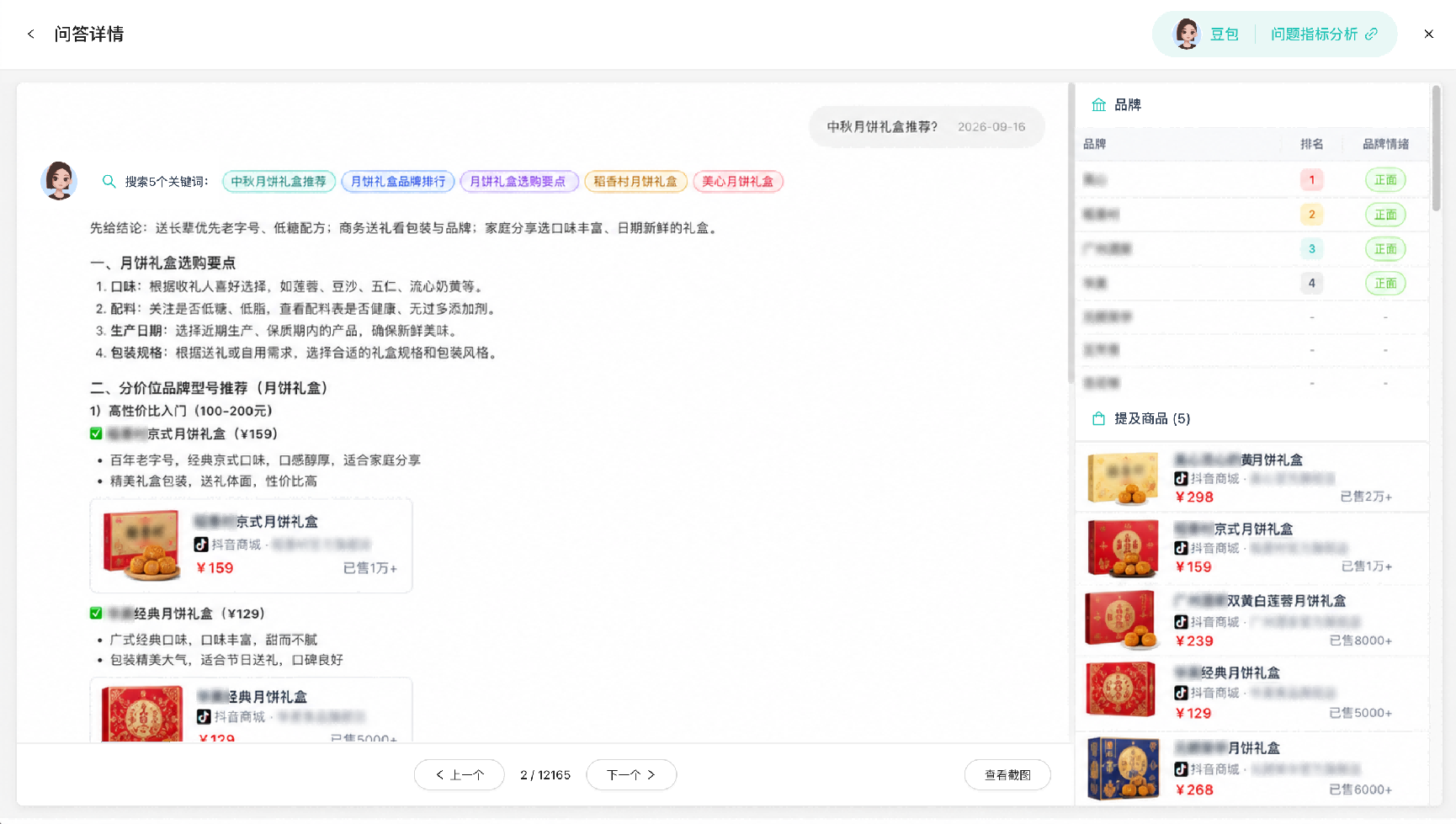This screenshot has width=1456, height=824.
Task: Open sidebar product priced ¥298
Action: (x=1251, y=477)
